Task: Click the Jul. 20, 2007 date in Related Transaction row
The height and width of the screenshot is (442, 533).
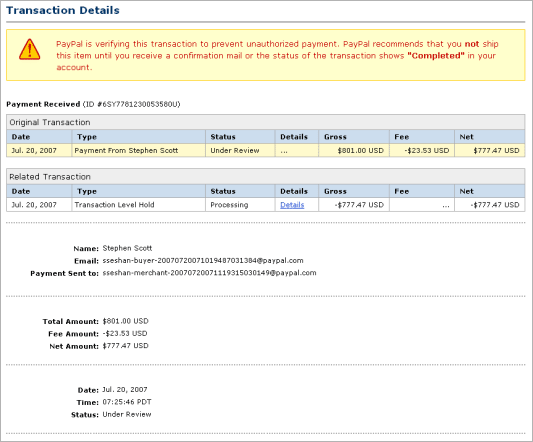Action: coord(39,205)
